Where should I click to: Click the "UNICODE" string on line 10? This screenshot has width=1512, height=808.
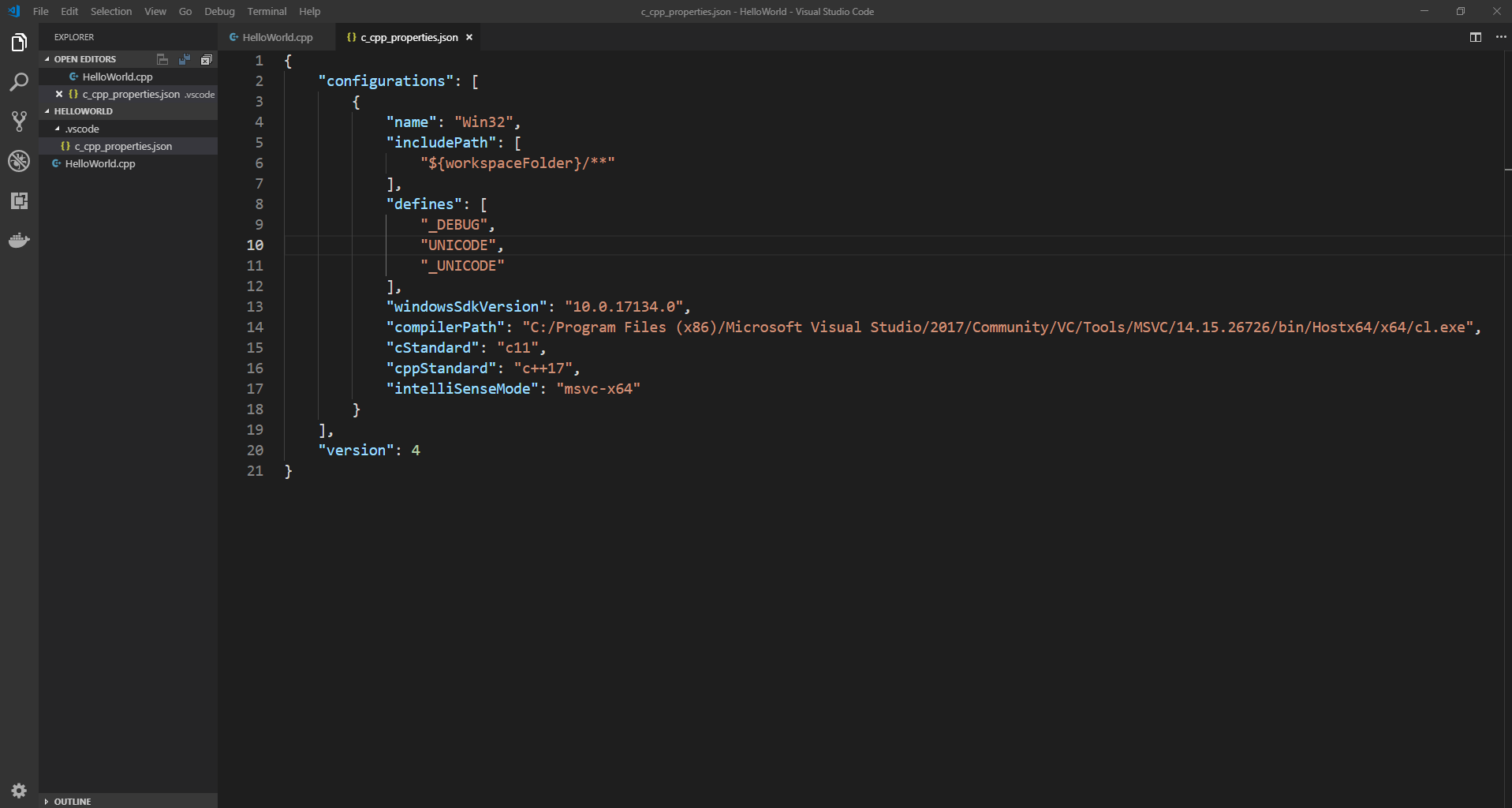[x=458, y=245]
